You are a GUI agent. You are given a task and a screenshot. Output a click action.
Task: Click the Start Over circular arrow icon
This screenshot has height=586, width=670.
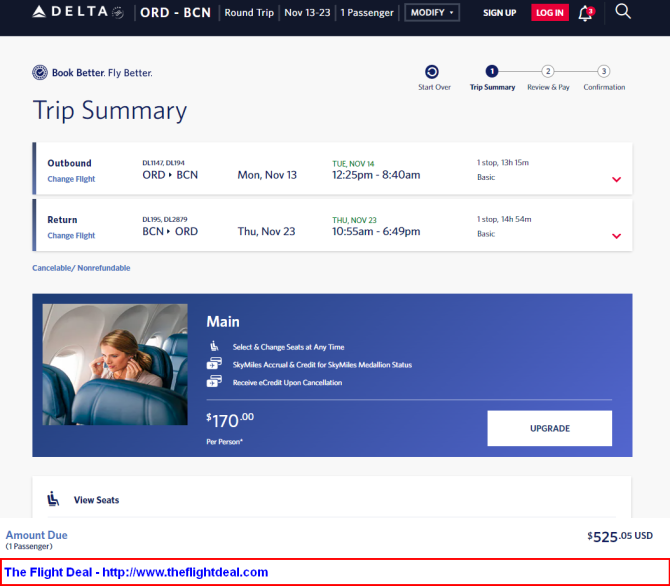point(432,72)
